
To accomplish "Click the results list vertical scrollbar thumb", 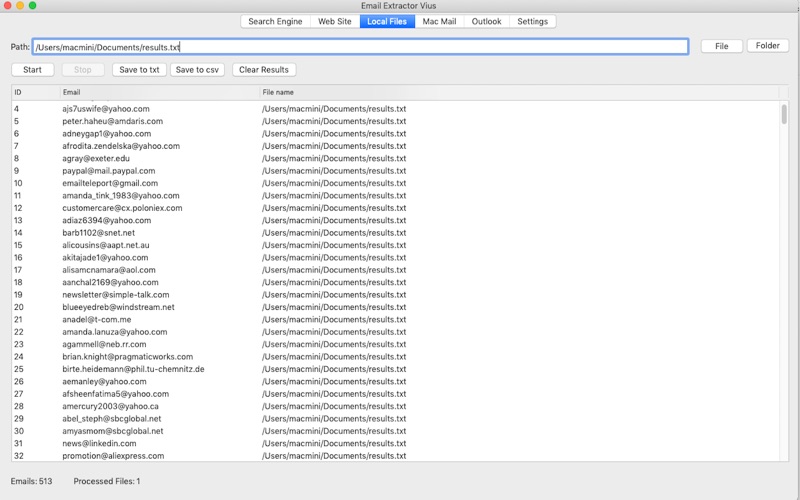I will (784, 114).
